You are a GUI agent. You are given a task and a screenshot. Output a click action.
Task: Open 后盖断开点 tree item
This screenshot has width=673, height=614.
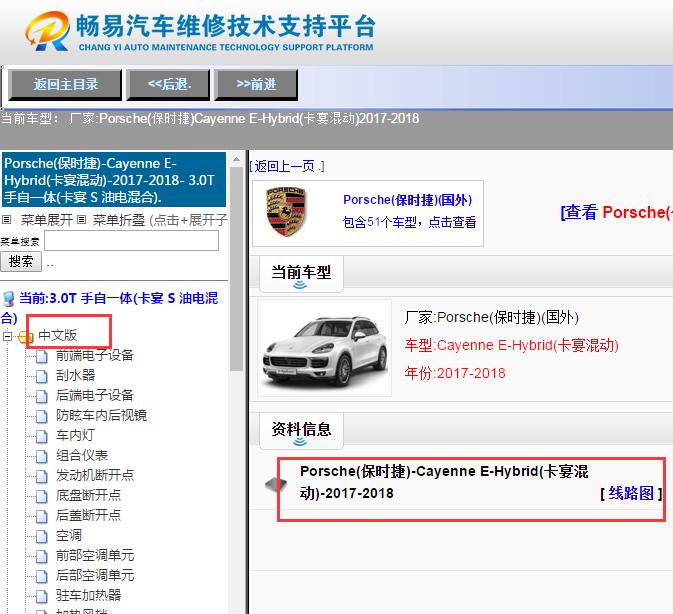point(88,515)
